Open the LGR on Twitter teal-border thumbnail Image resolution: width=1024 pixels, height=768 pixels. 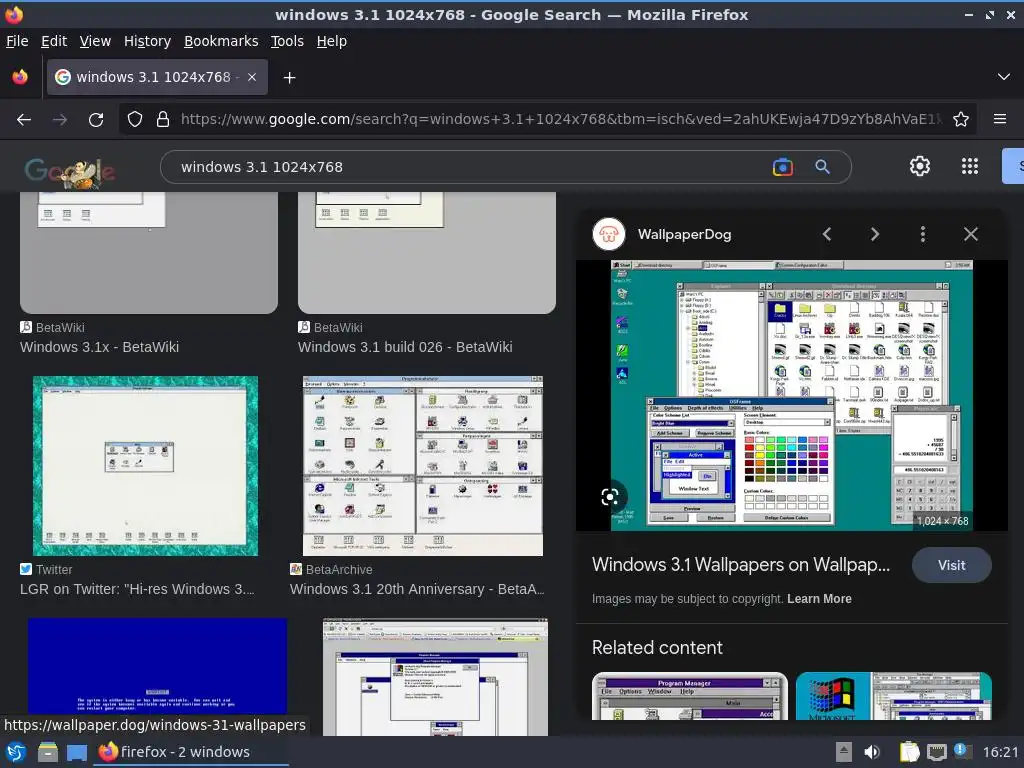[145, 466]
